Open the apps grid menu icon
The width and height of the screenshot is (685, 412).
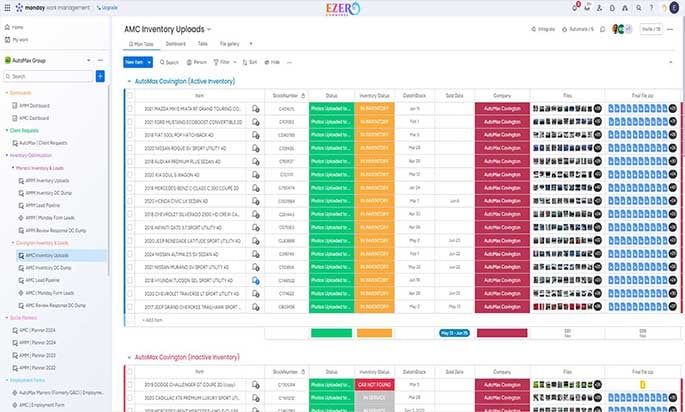click(7, 7)
